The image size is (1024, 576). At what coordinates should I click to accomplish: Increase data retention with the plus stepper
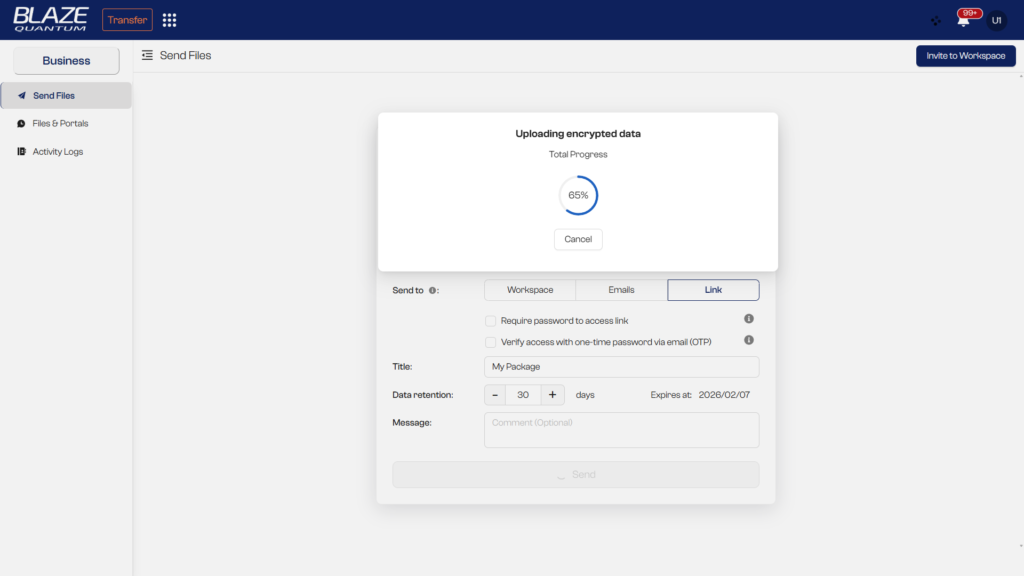[552, 394]
